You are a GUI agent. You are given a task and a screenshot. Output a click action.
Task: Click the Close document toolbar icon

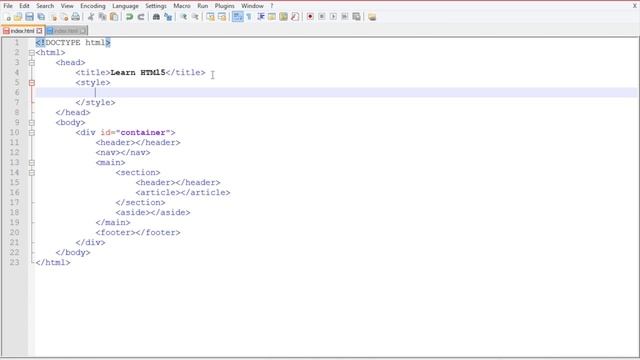pyautogui.click(x=53, y=17)
